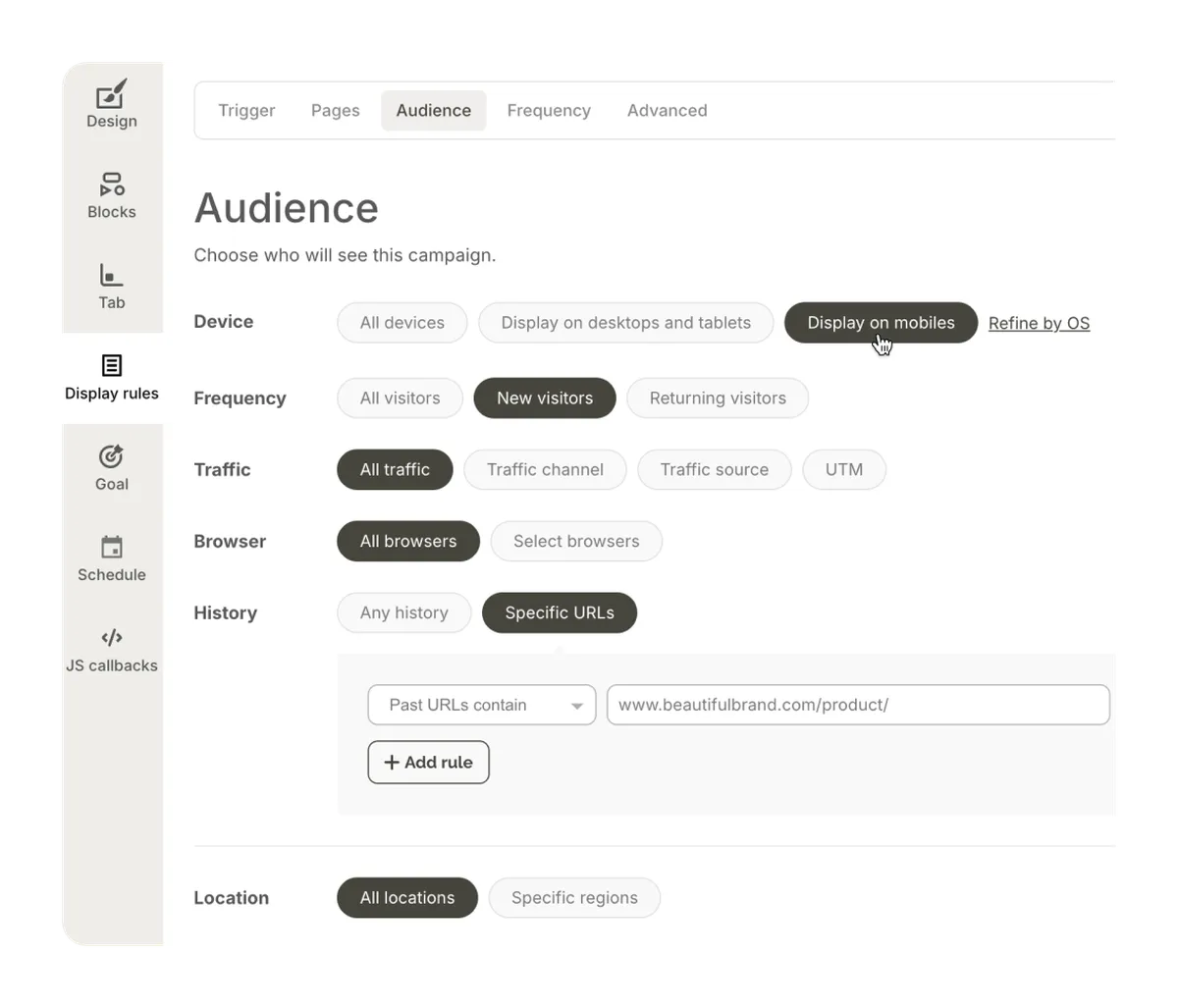Click the past URL input field
Screen dimensions: 1178x1008
pos(858,705)
